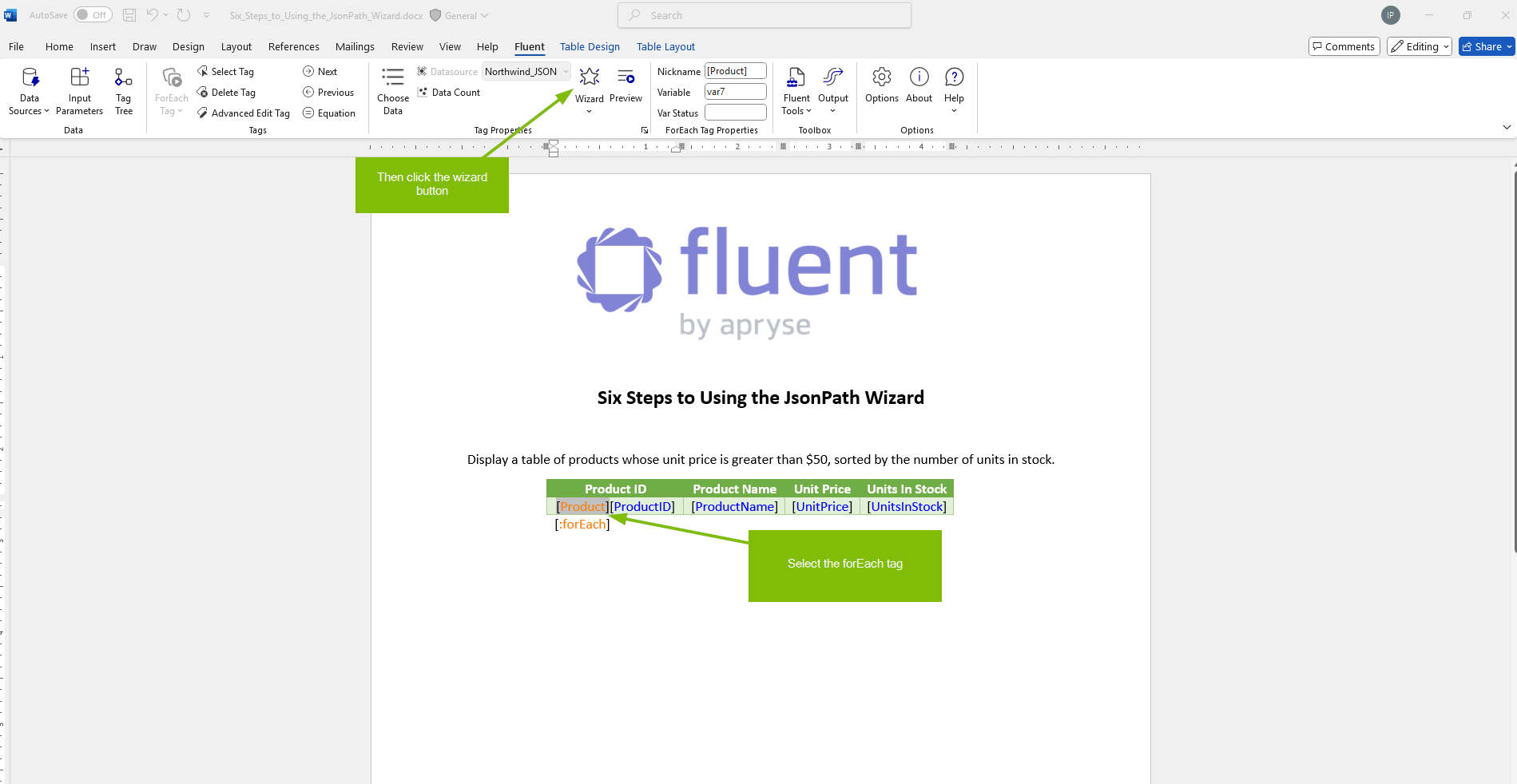Insert an Equation tag

pos(329,113)
